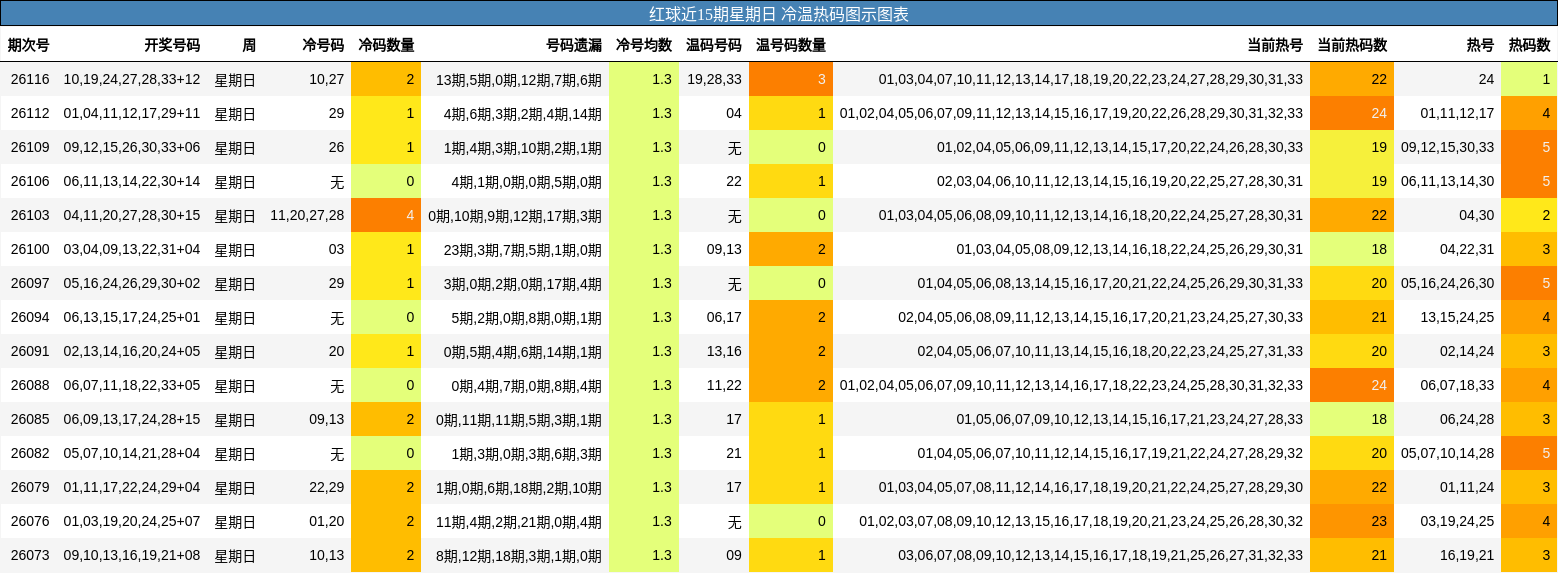Click the 冷码数量 column header

(x=386, y=45)
